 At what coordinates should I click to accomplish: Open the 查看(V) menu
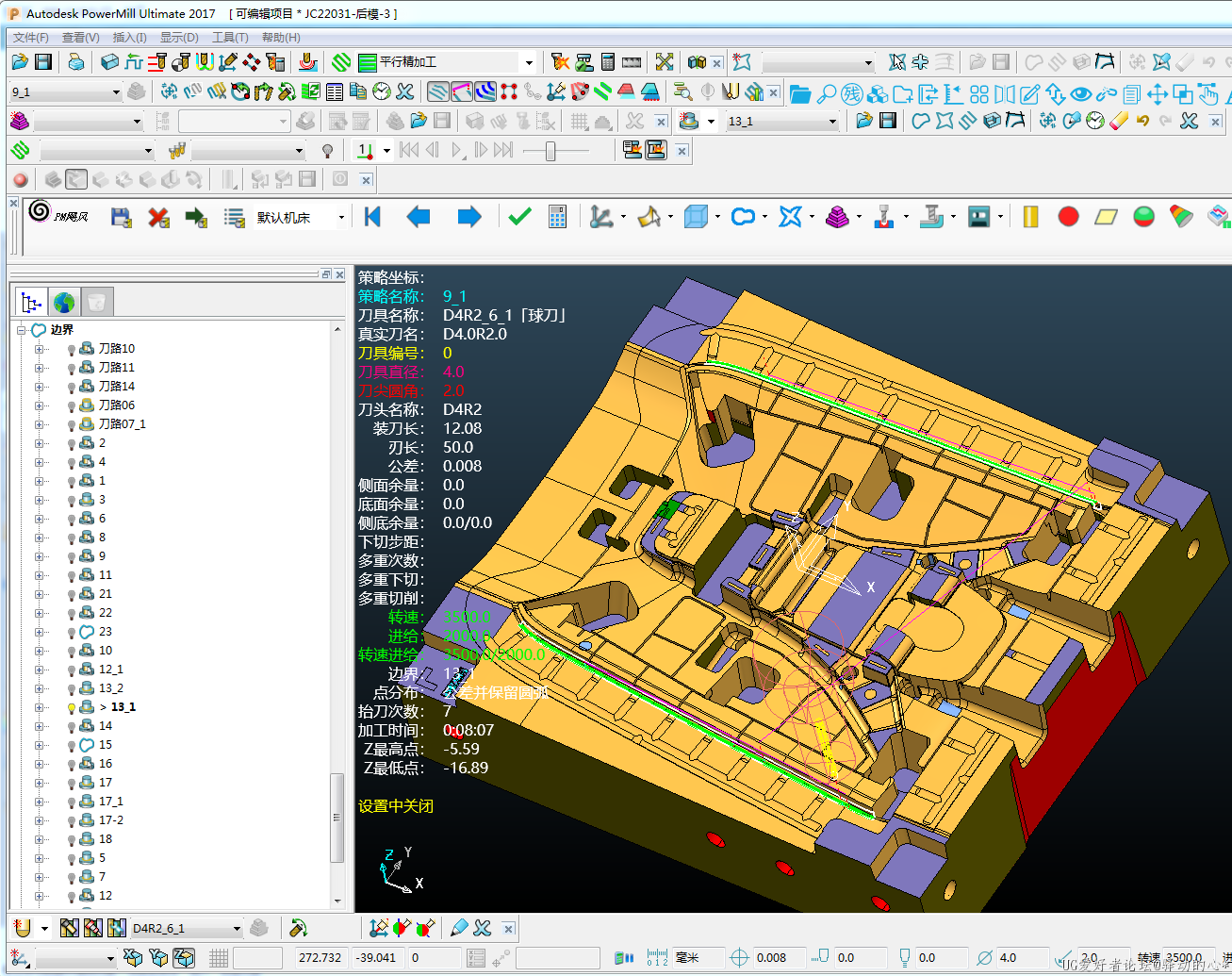pos(81,37)
